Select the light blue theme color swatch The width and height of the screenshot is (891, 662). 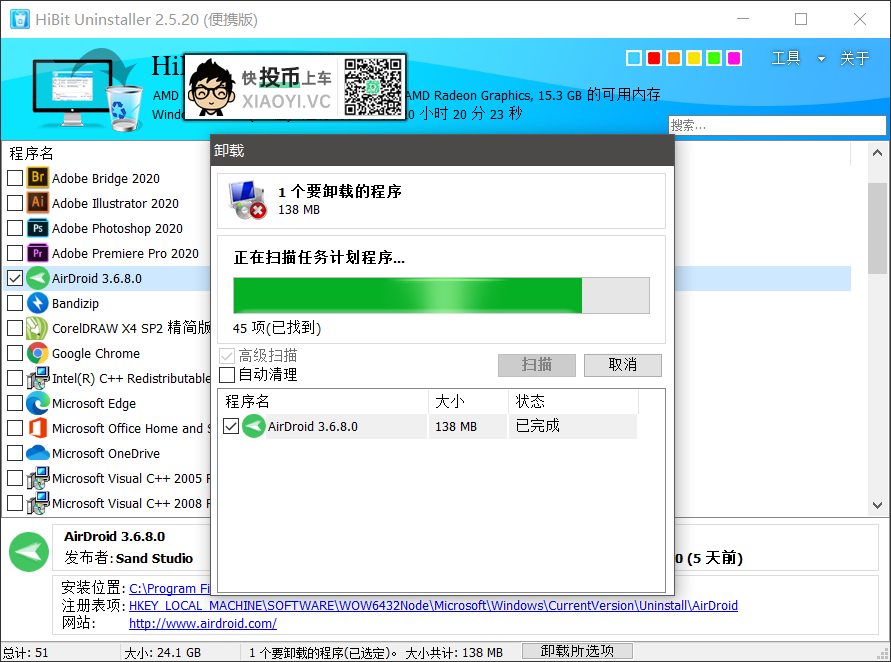click(x=634, y=58)
